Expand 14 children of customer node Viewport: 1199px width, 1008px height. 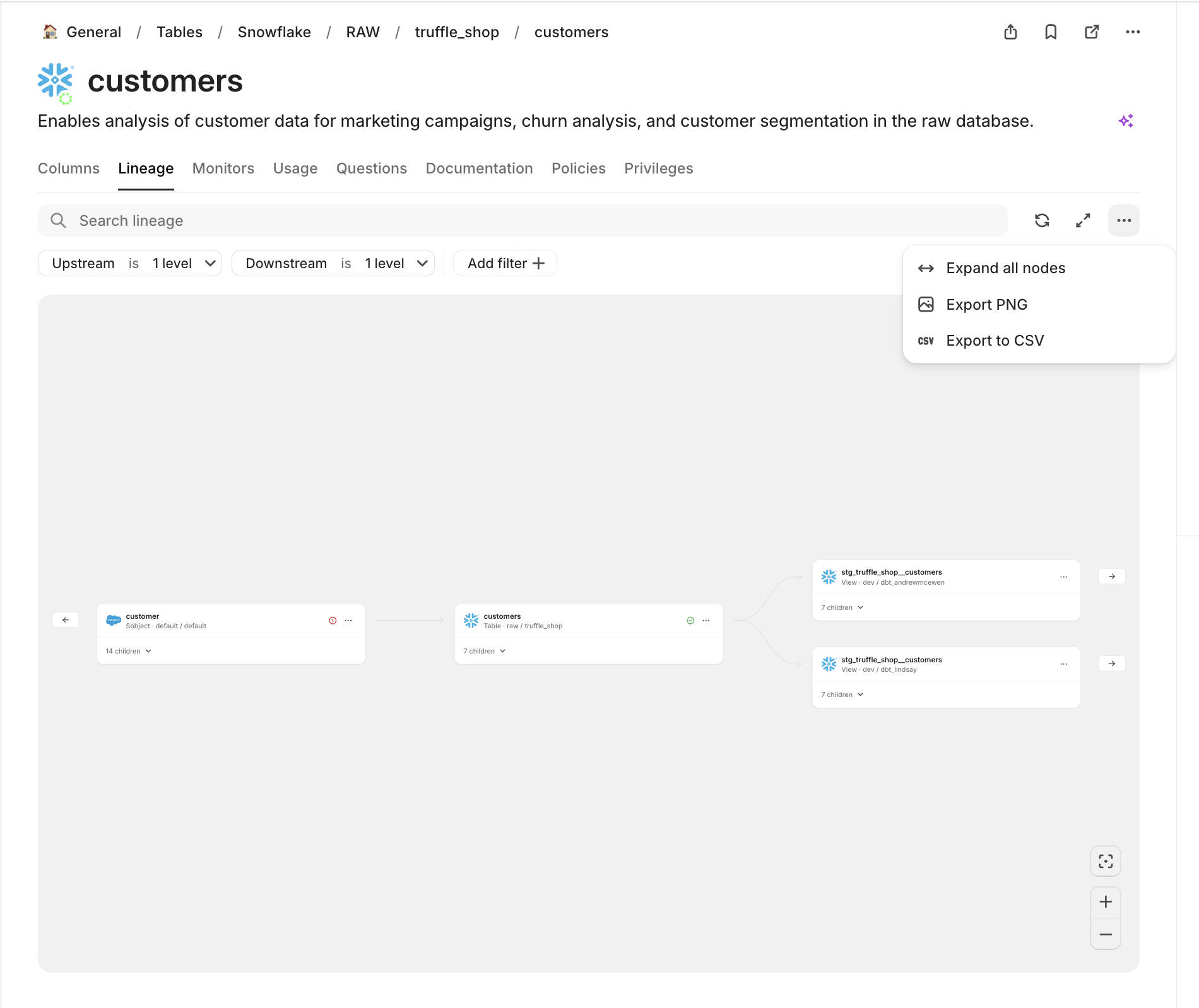coord(129,651)
